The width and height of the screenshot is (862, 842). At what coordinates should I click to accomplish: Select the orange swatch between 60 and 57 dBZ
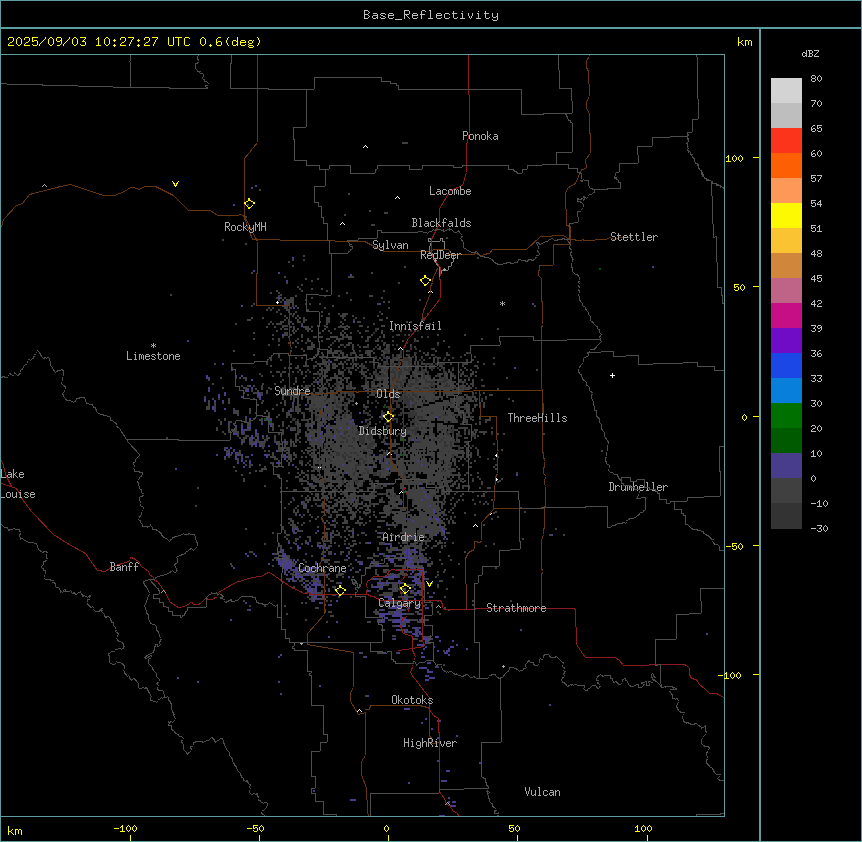pos(786,166)
